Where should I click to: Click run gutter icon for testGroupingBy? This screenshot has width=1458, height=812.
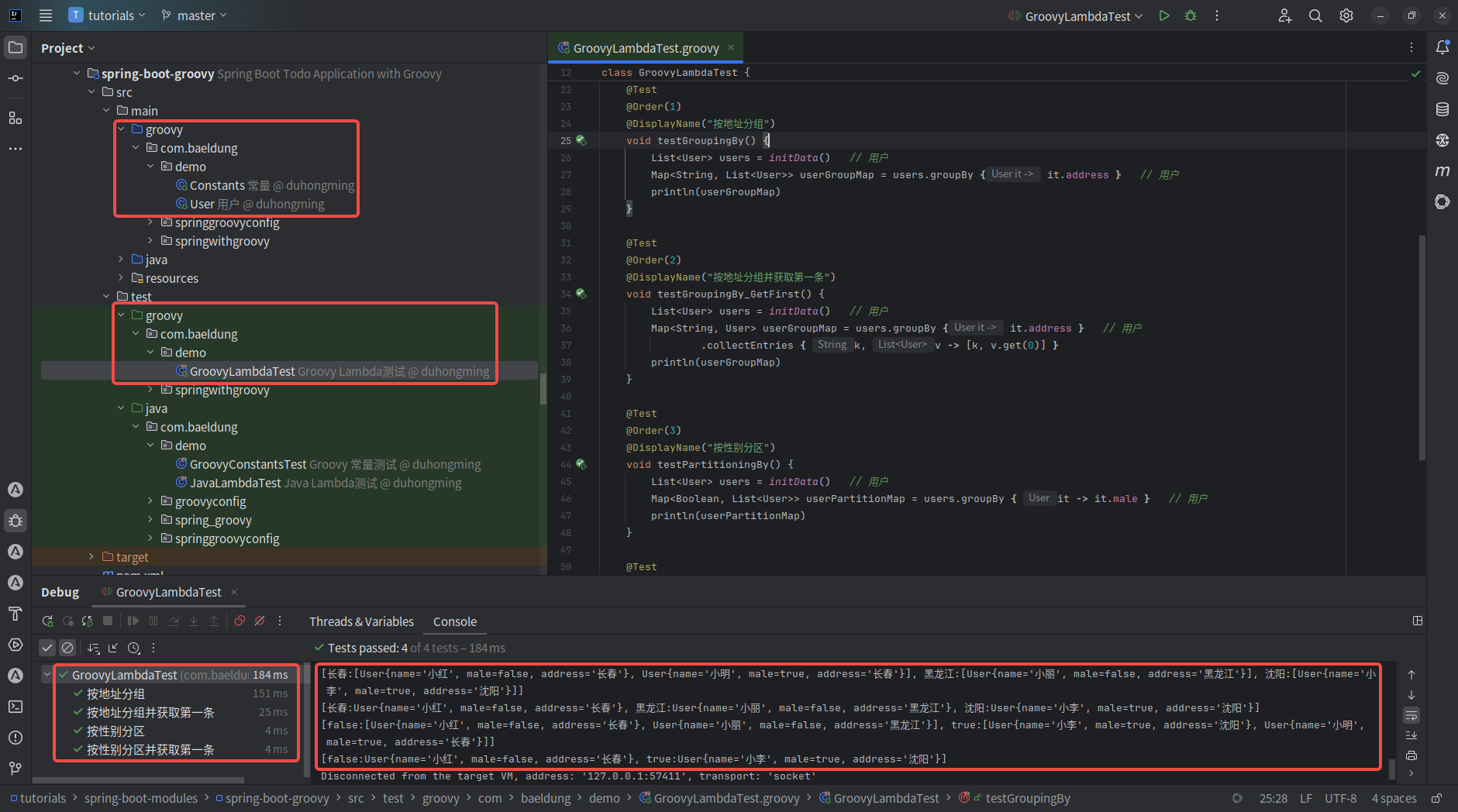tap(581, 140)
